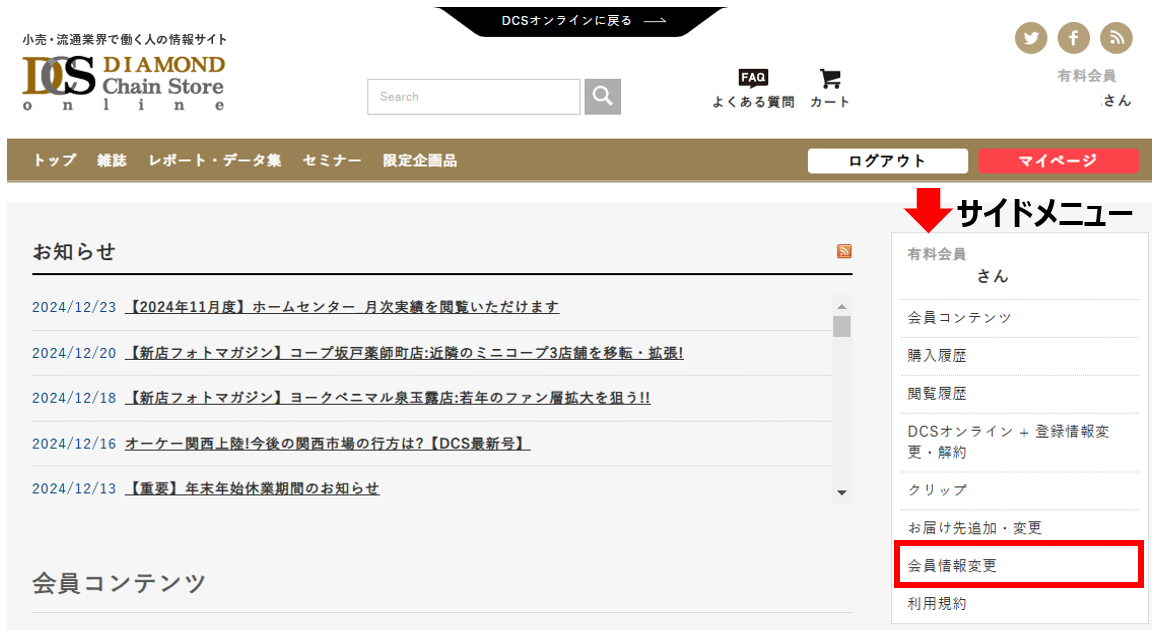Open 購入履歴 from the side menu
The image size is (1153, 631).
[x=937, y=356]
